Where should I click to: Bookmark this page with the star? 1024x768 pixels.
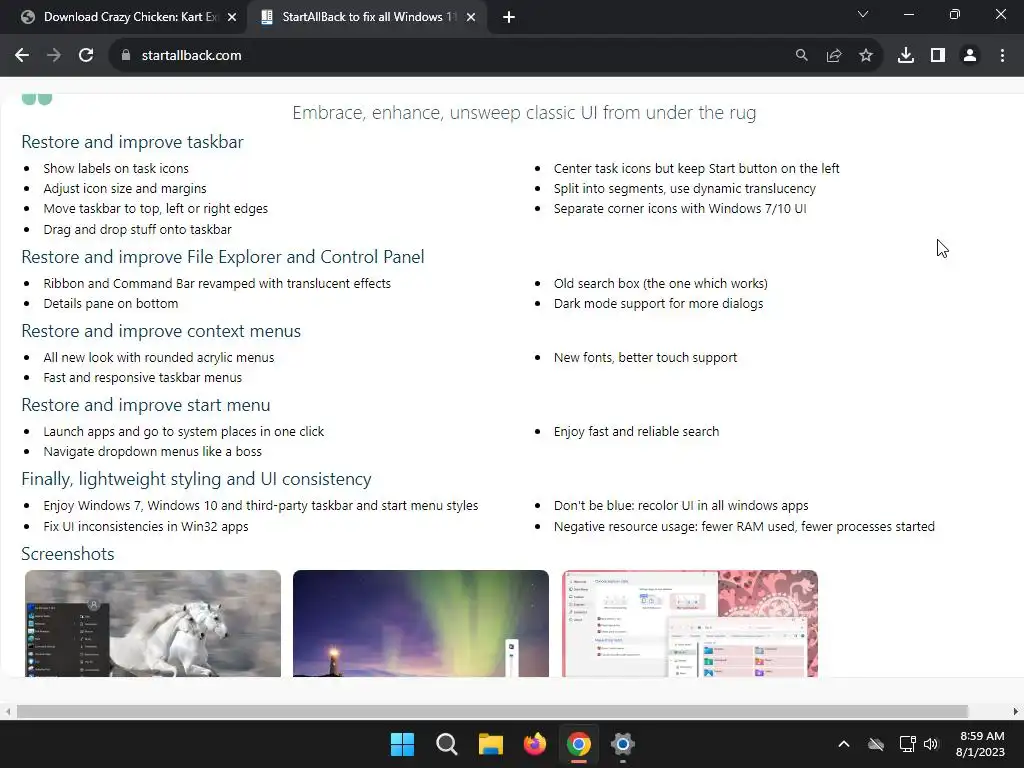pyautogui.click(x=866, y=56)
